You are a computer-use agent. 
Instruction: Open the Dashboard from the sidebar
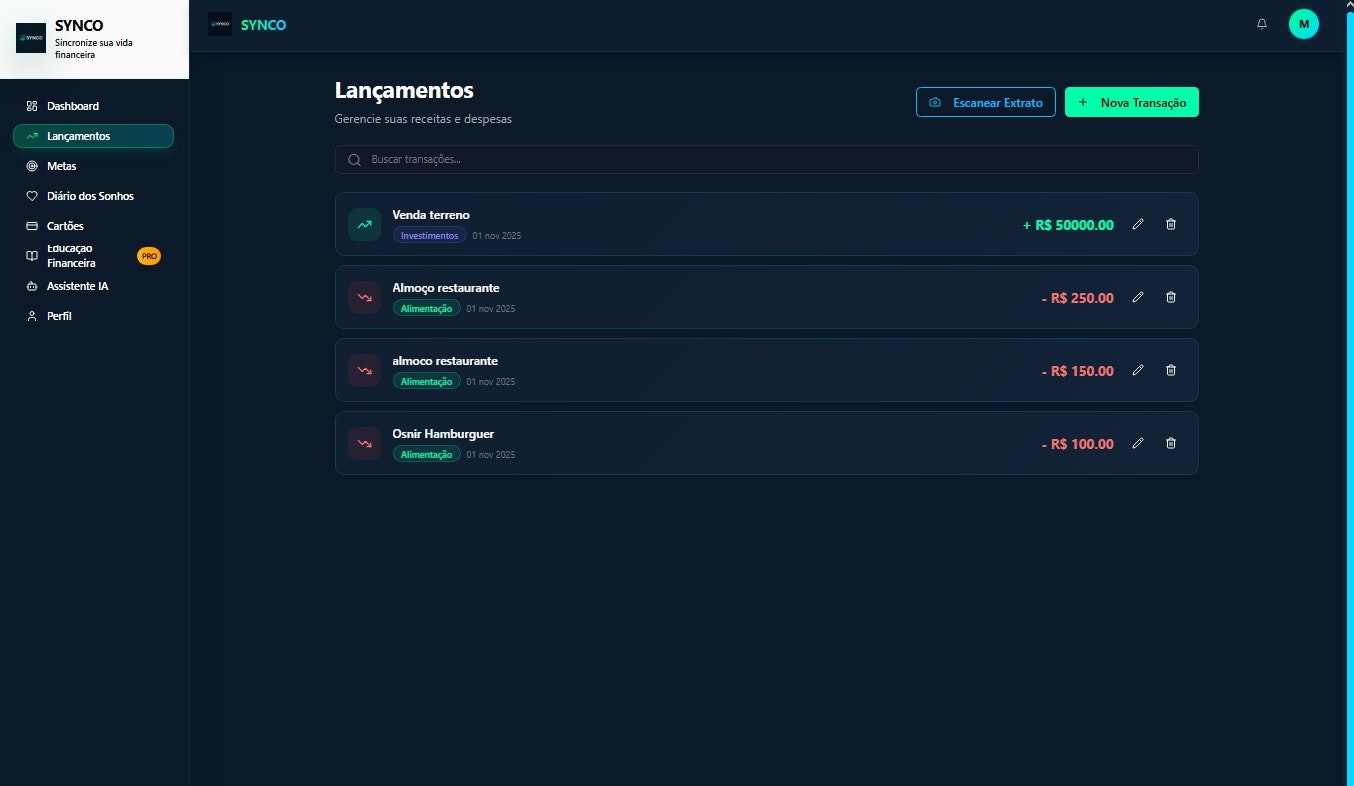point(72,106)
